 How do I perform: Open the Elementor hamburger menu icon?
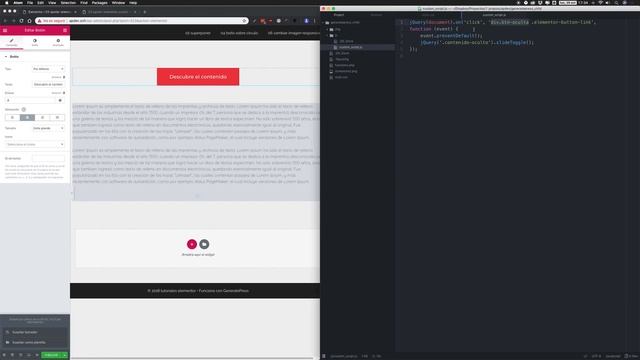(5, 30)
